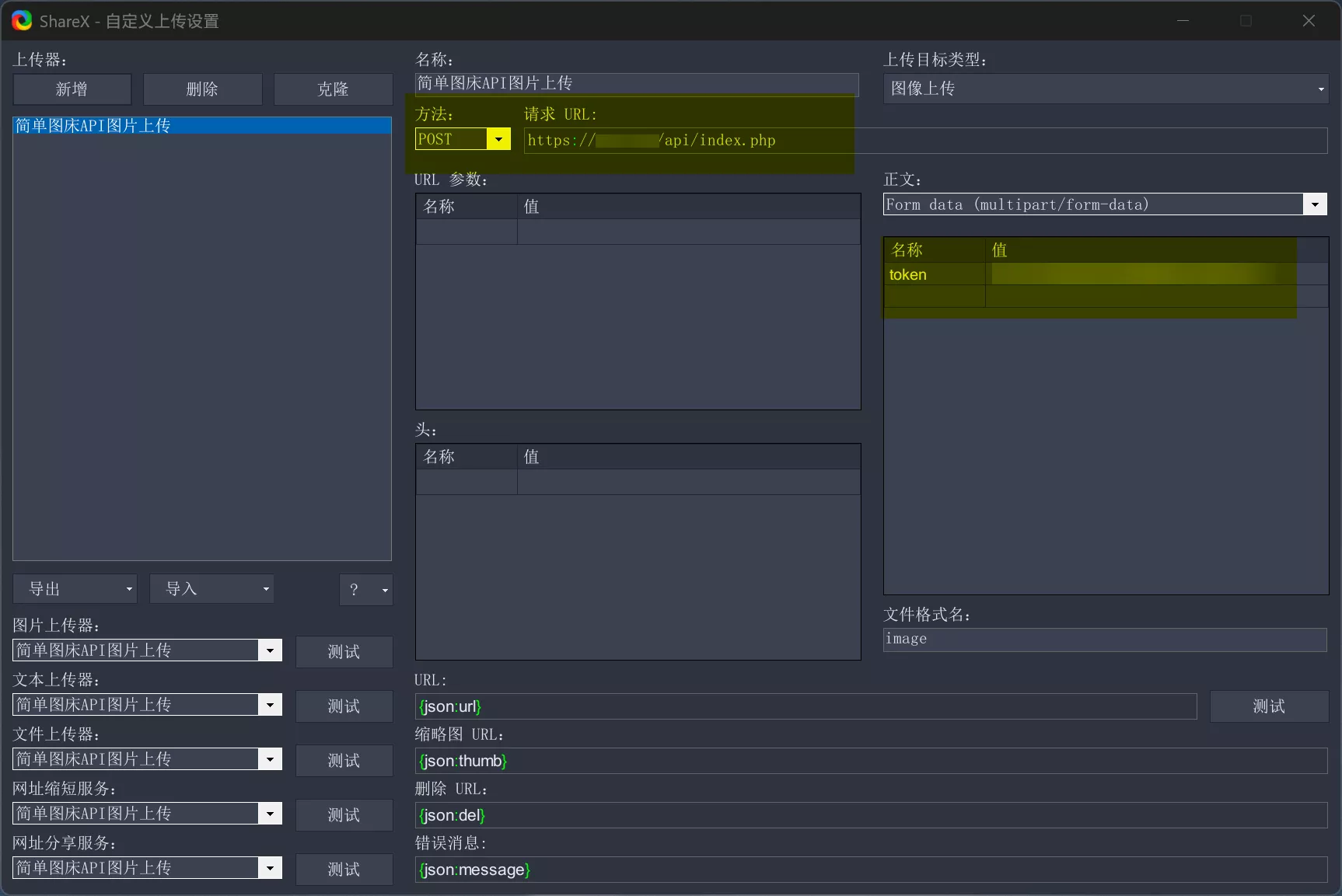Click the empty value cell in URL 参数 table
The height and width of the screenshot is (896, 1342).
pyautogui.click(x=689, y=232)
